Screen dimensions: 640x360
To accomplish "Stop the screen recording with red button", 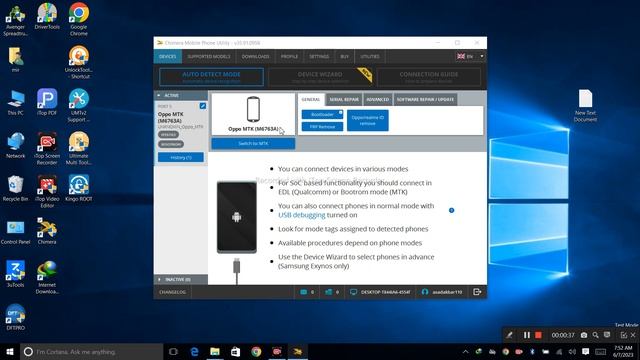I will point(538,335).
